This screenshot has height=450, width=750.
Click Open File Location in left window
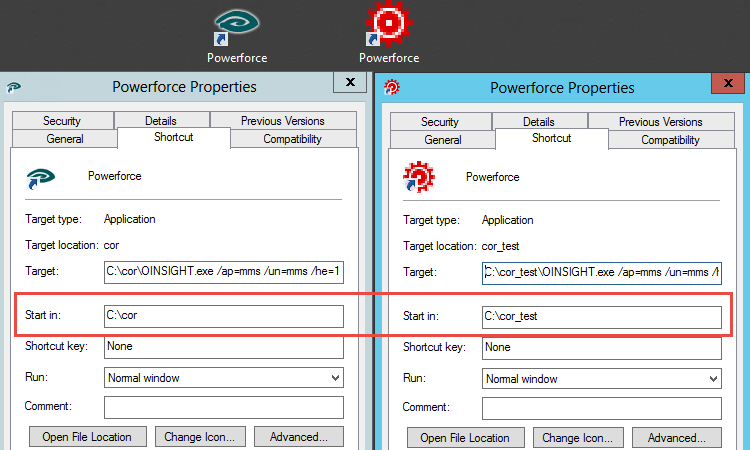point(88,437)
